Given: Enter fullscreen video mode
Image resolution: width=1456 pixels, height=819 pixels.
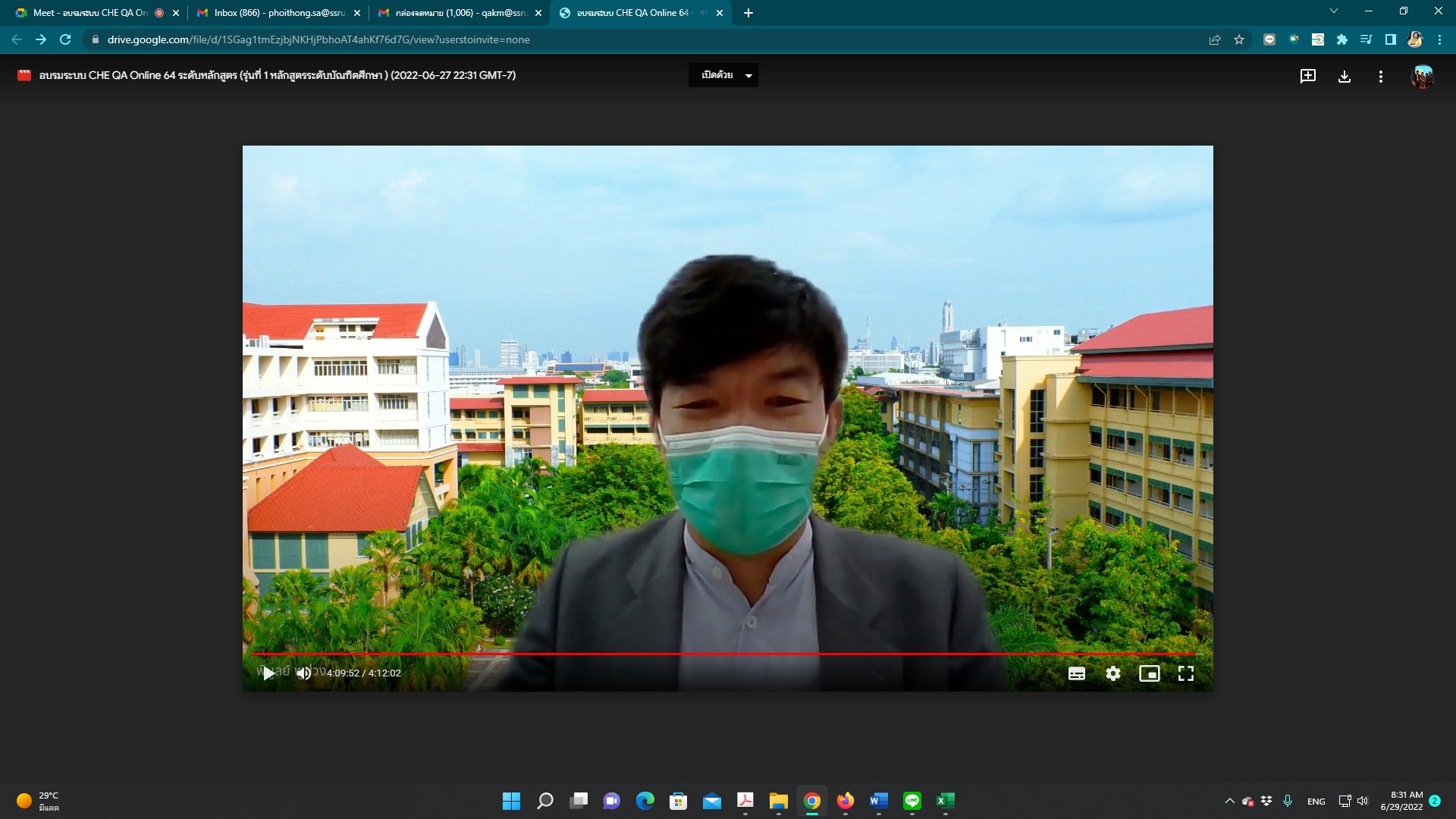Looking at the screenshot, I should pyautogui.click(x=1185, y=673).
